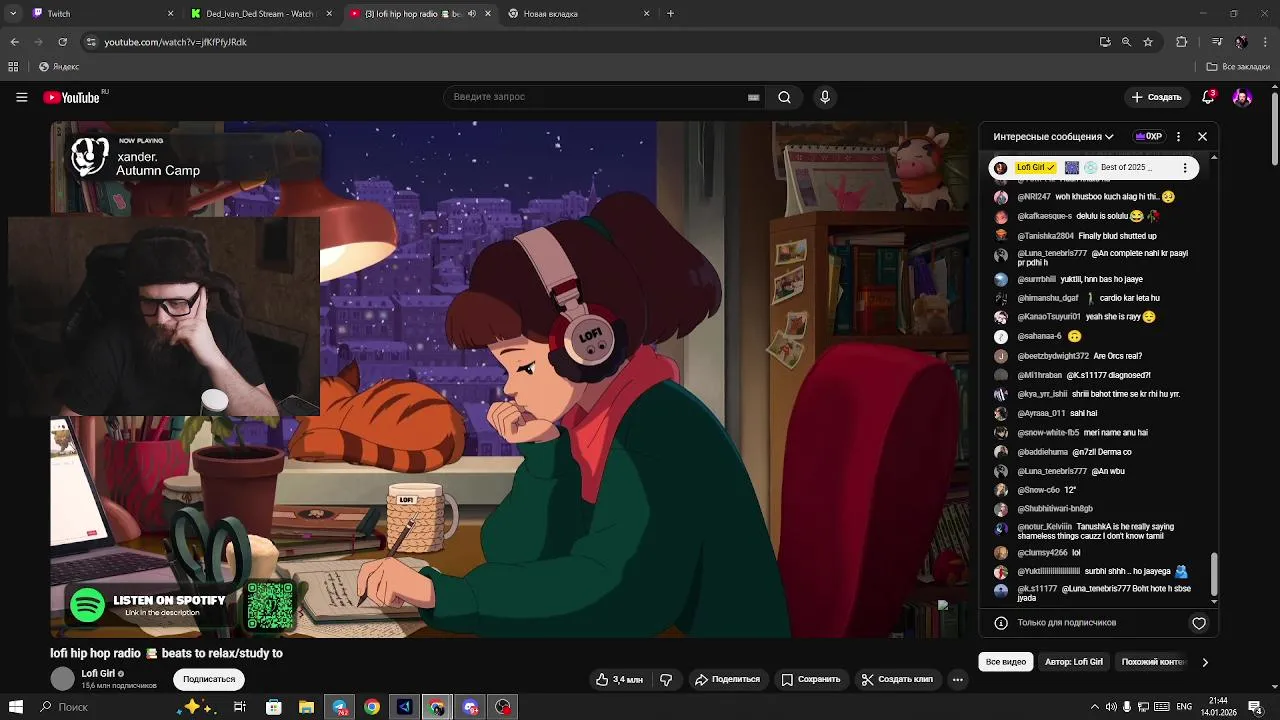
Task: Open the Lofi Girl channel avatar
Action: pyautogui.click(x=63, y=679)
